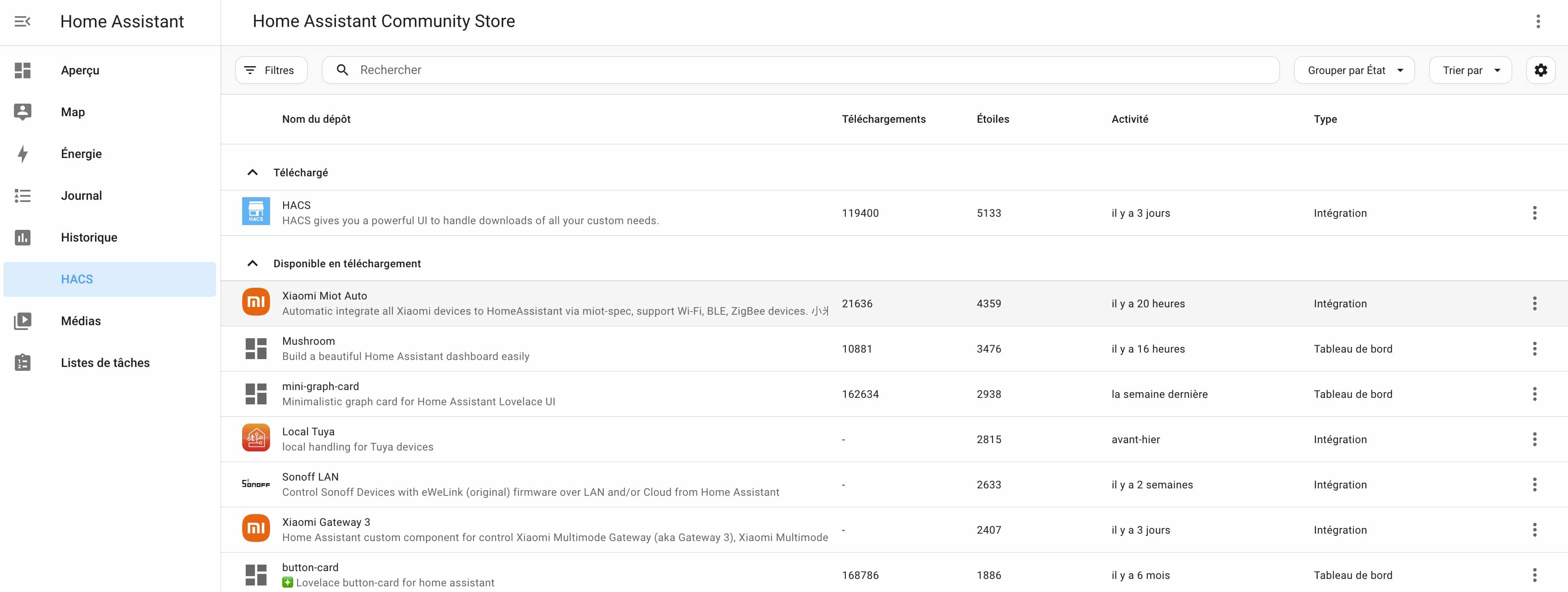
Task: Open the Local Tuya repository name
Action: [x=308, y=431]
